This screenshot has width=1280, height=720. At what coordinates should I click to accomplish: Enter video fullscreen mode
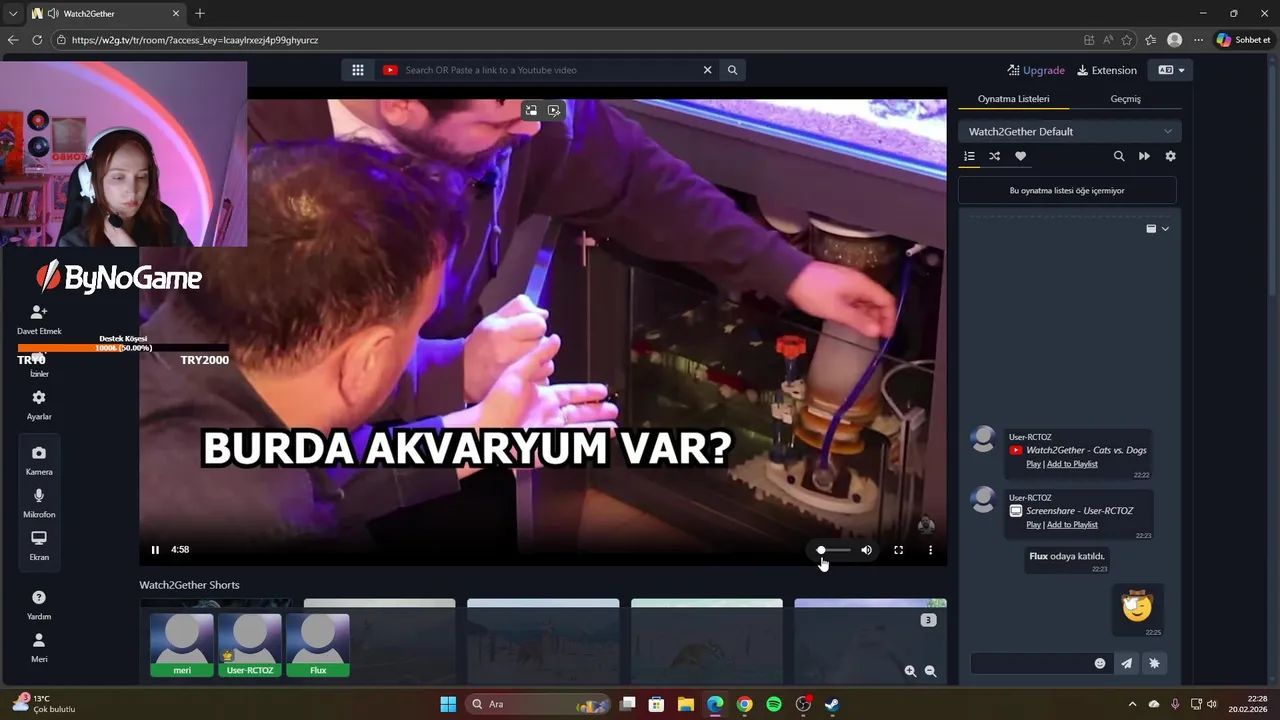pos(898,550)
